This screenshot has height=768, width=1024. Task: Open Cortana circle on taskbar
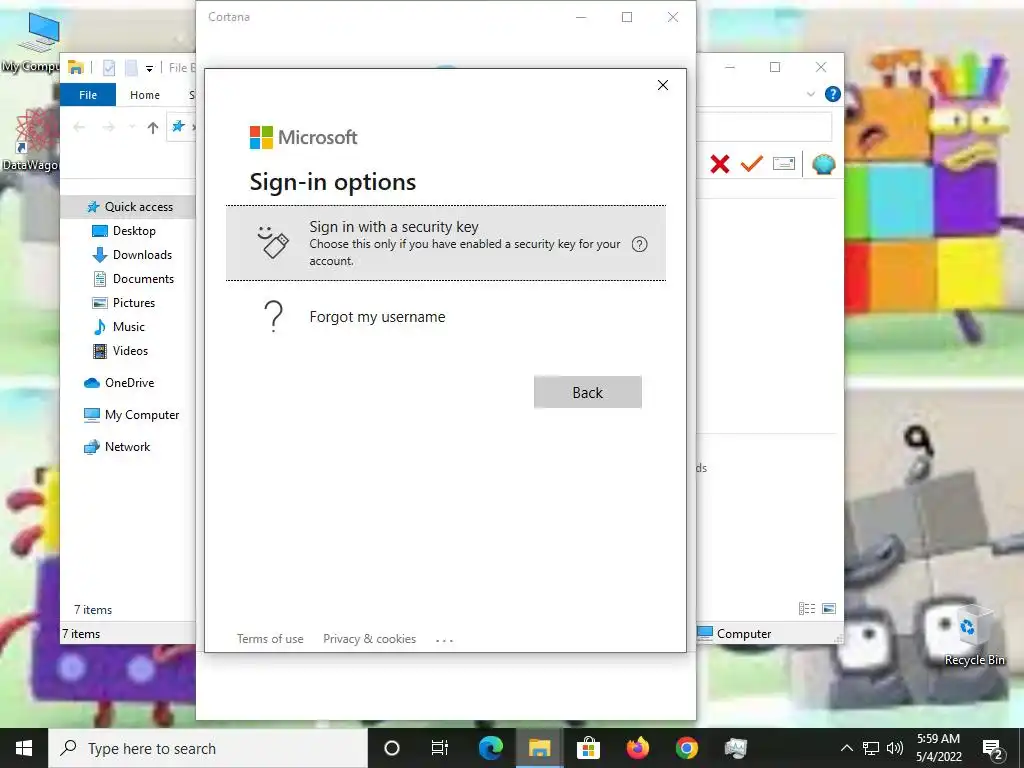pyautogui.click(x=392, y=748)
